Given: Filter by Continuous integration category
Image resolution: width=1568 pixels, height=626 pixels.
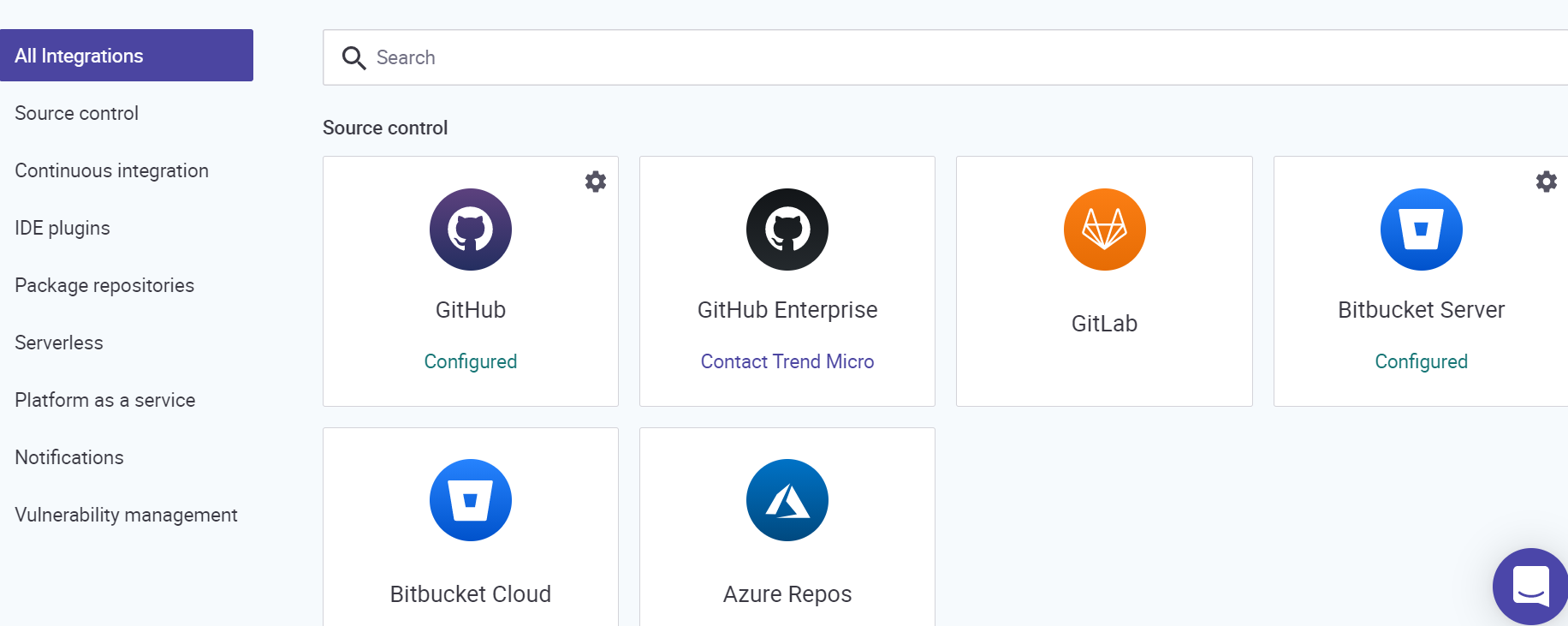Looking at the screenshot, I should 111,170.
